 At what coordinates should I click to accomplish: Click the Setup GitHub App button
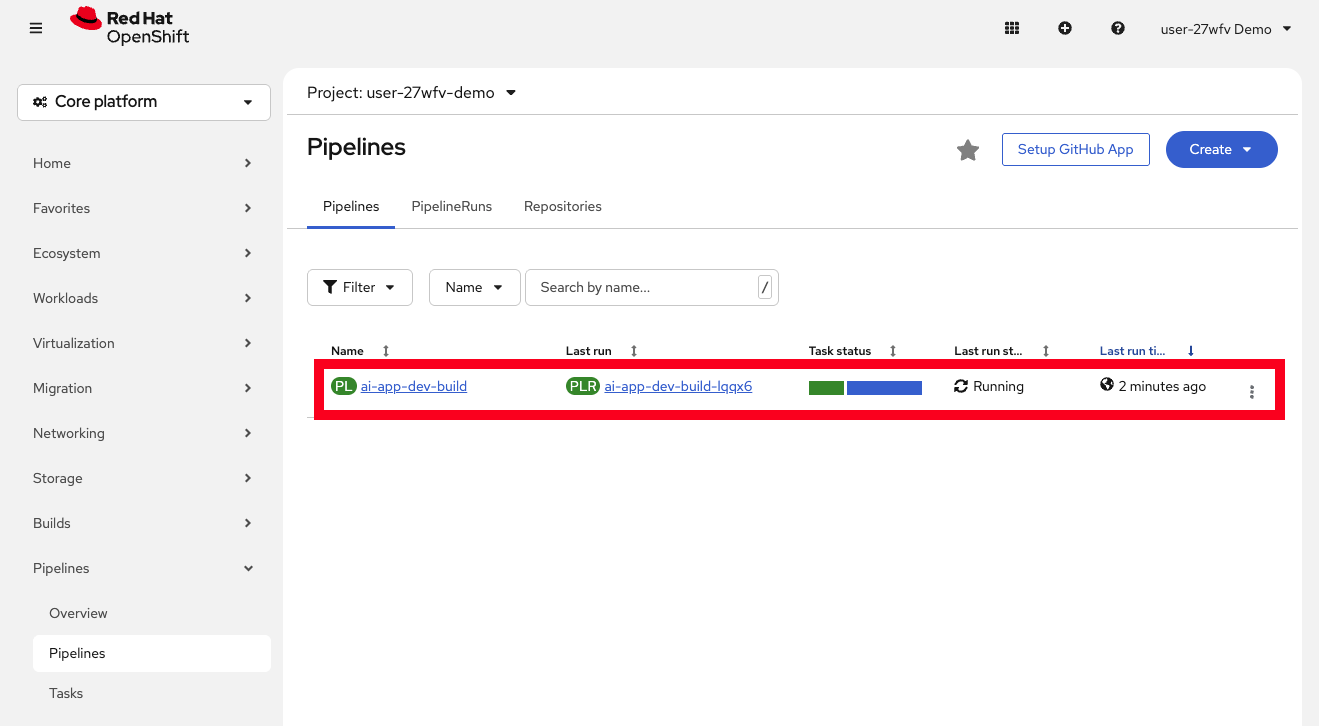point(1075,149)
